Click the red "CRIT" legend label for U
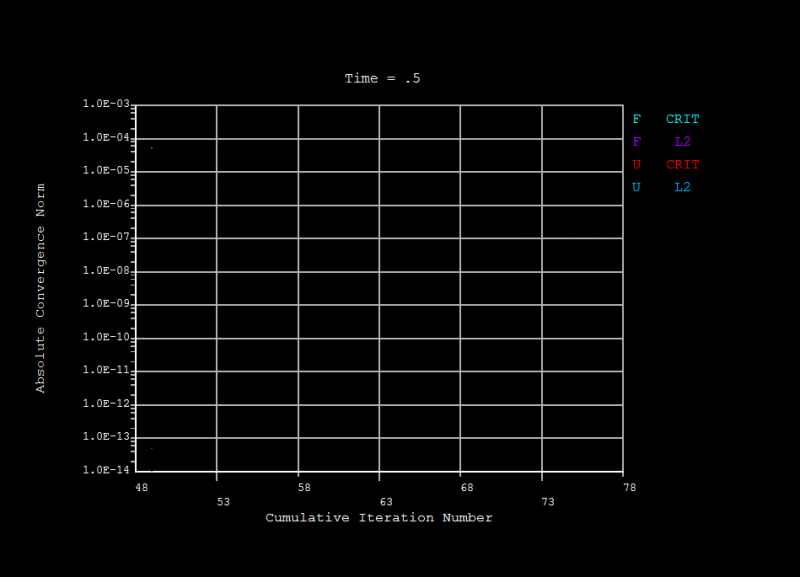The height and width of the screenshot is (577, 800). point(682,164)
